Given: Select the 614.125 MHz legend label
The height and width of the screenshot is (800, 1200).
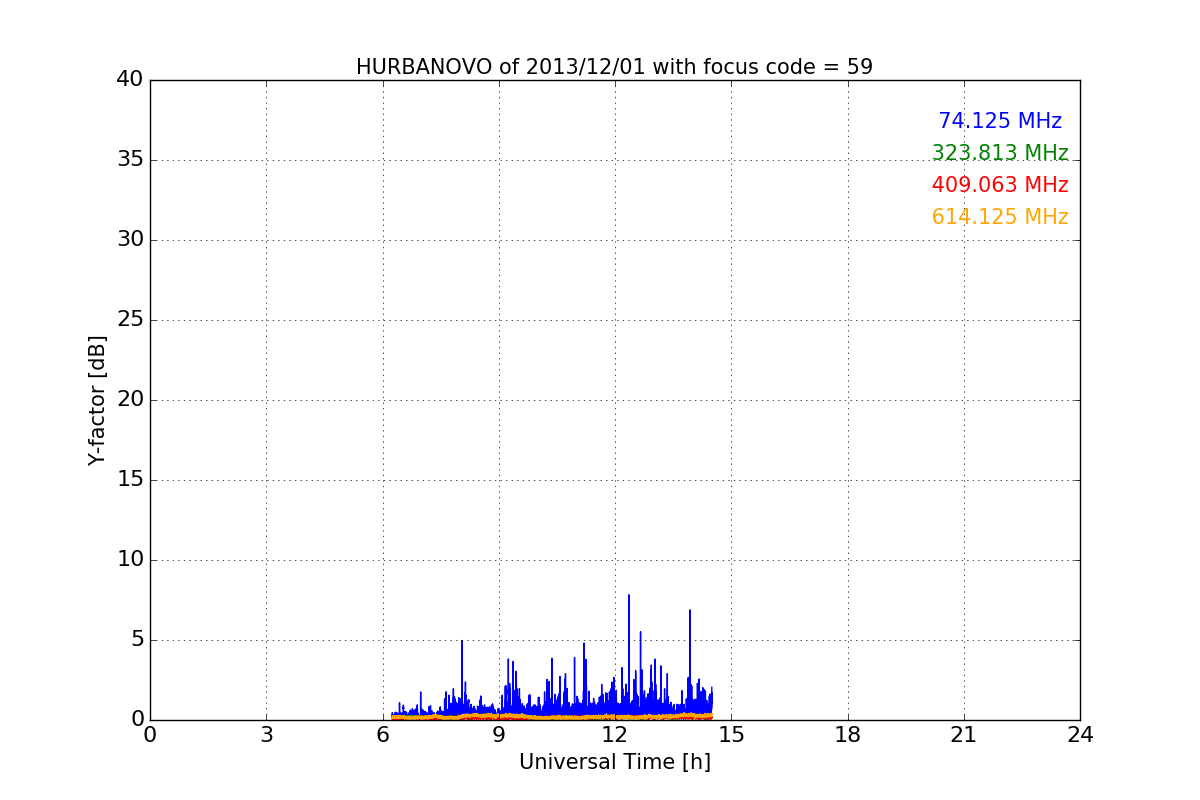Looking at the screenshot, I should pyautogui.click(x=1000, y=217).
